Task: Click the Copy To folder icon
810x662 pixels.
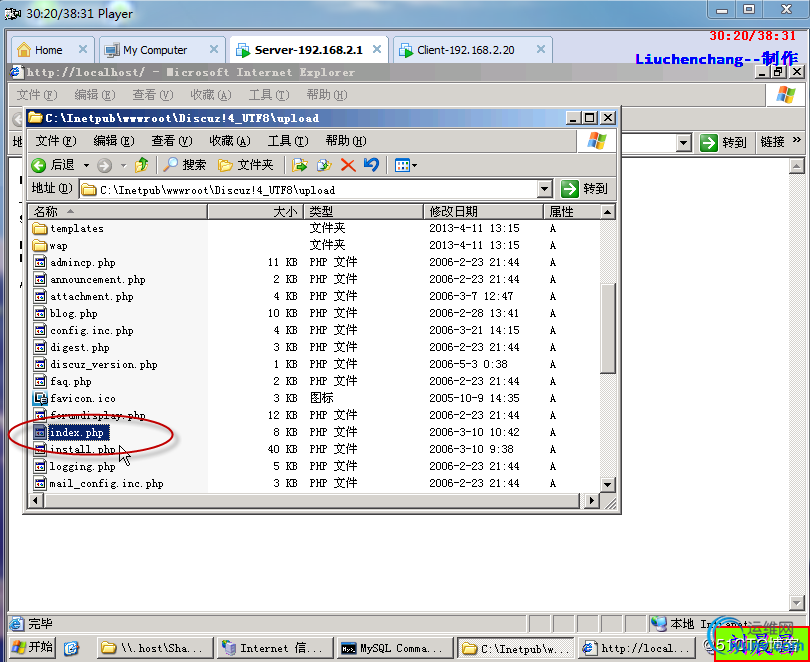Action: pos(324,165)
